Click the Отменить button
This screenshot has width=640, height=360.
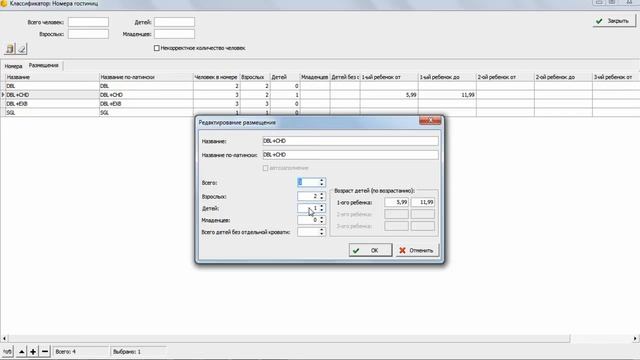coord(417,250)
